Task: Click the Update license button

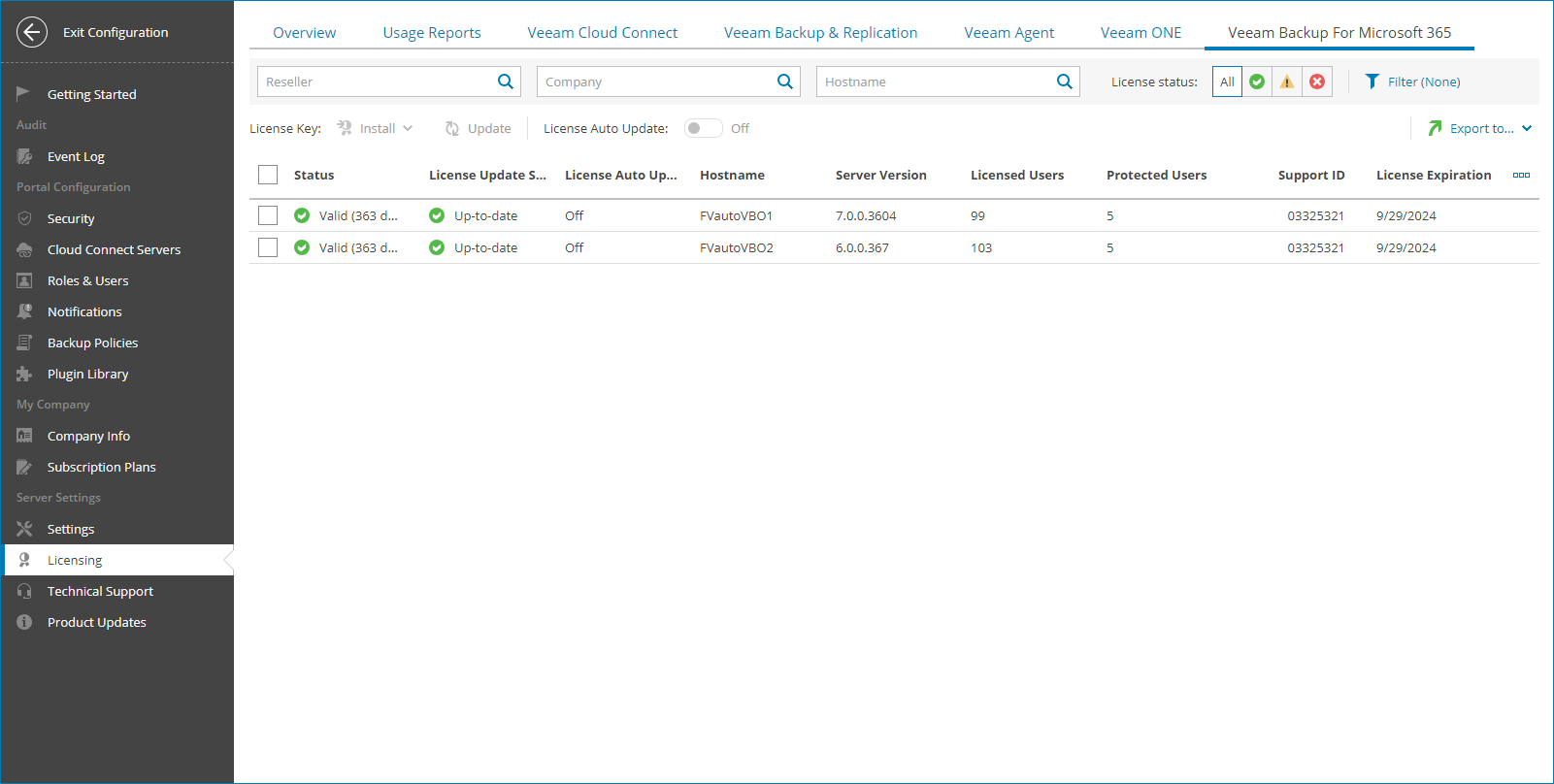Action: click(479, 128)
